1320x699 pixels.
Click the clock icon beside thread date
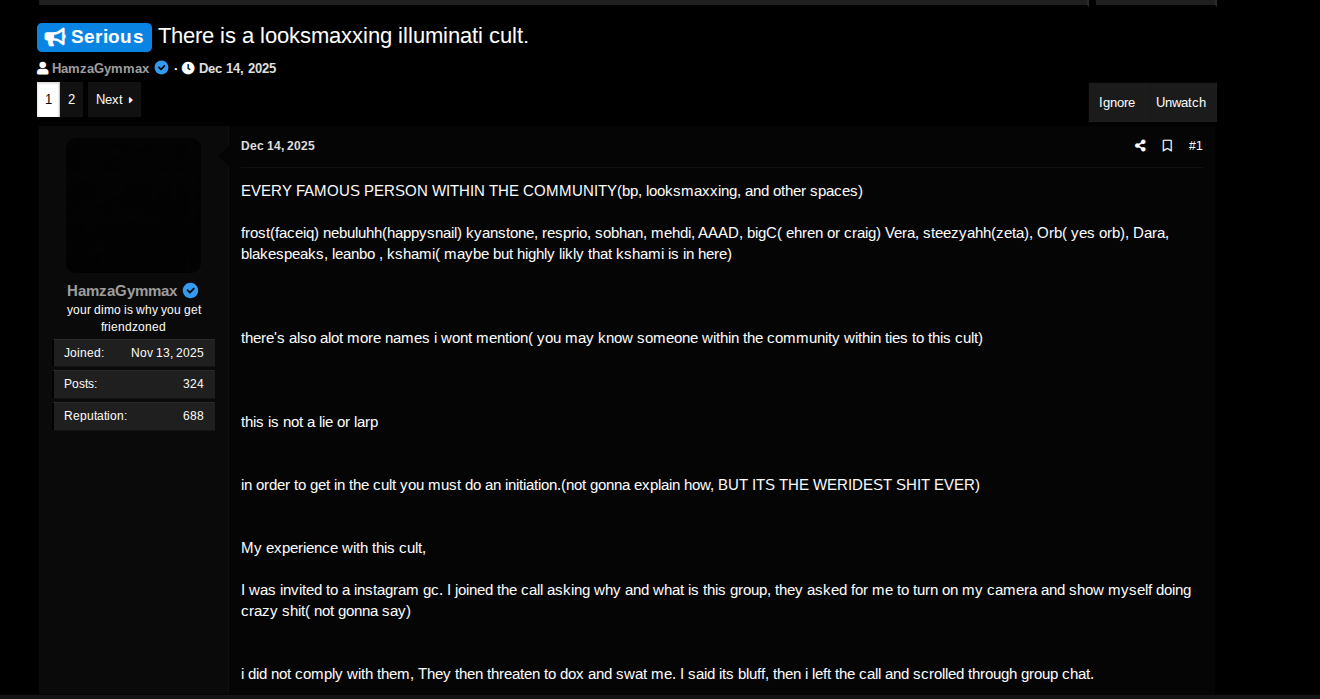(x=188, y=68)
